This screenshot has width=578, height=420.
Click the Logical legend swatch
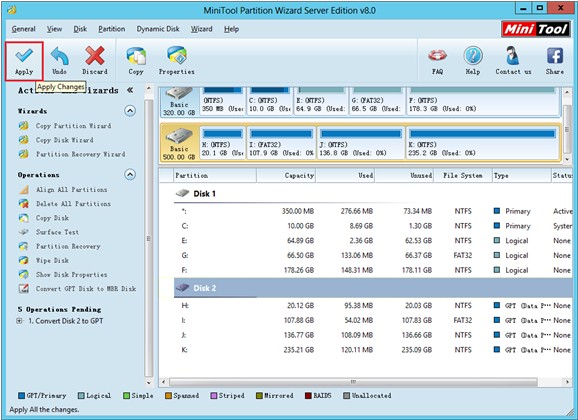81,396
